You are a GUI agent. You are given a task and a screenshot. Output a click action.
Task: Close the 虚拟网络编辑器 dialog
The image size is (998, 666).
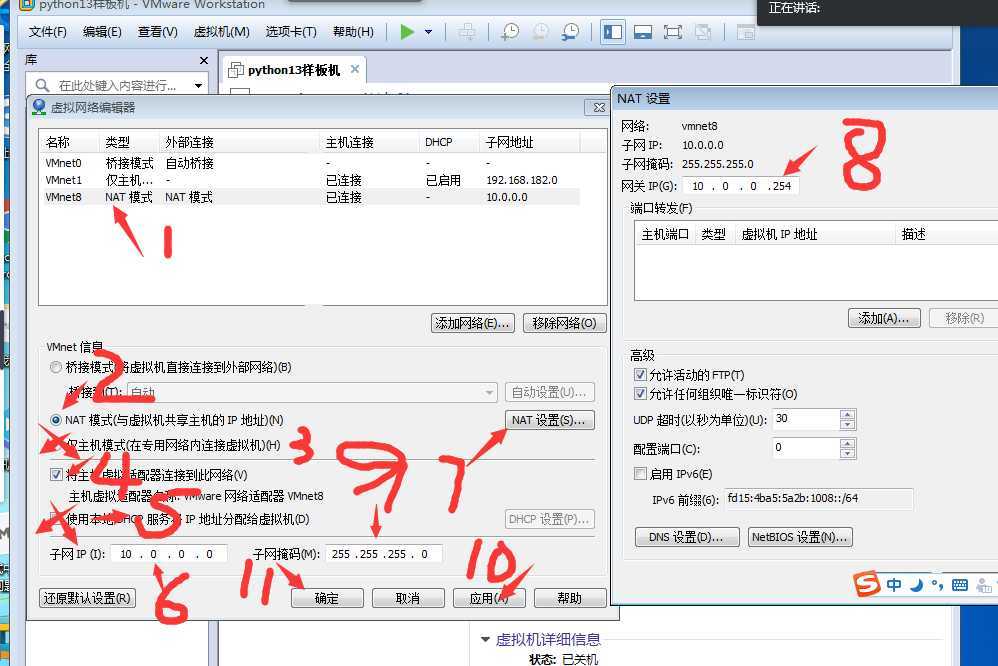599,108
